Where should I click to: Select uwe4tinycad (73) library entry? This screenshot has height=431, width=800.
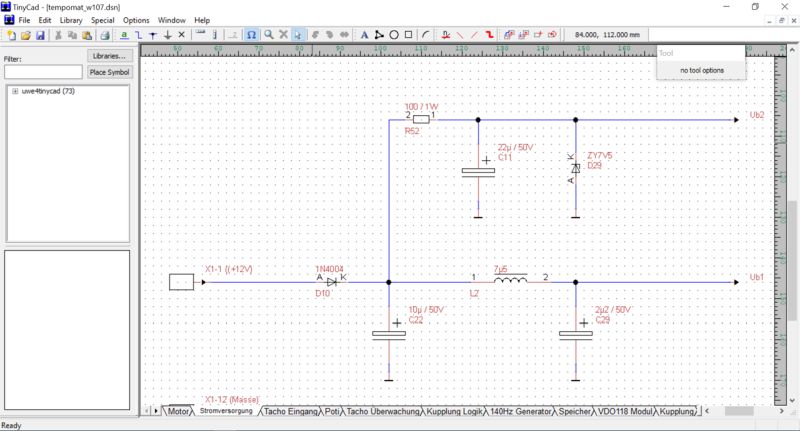coord(48,91)
